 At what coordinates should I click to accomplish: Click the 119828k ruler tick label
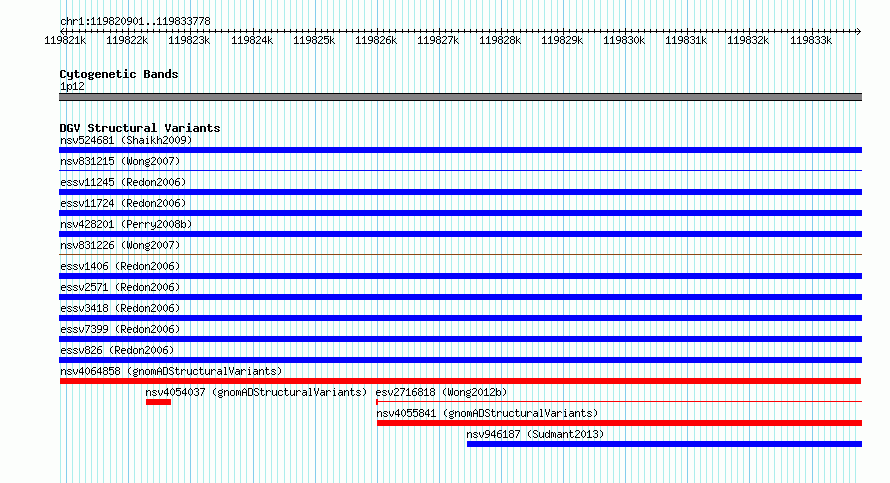(x=500, y=40)
